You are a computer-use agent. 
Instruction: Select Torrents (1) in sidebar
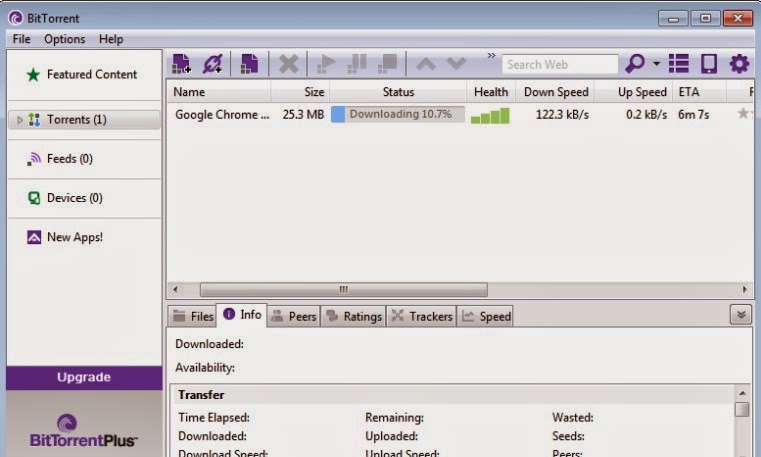click(x=84, y=120)
